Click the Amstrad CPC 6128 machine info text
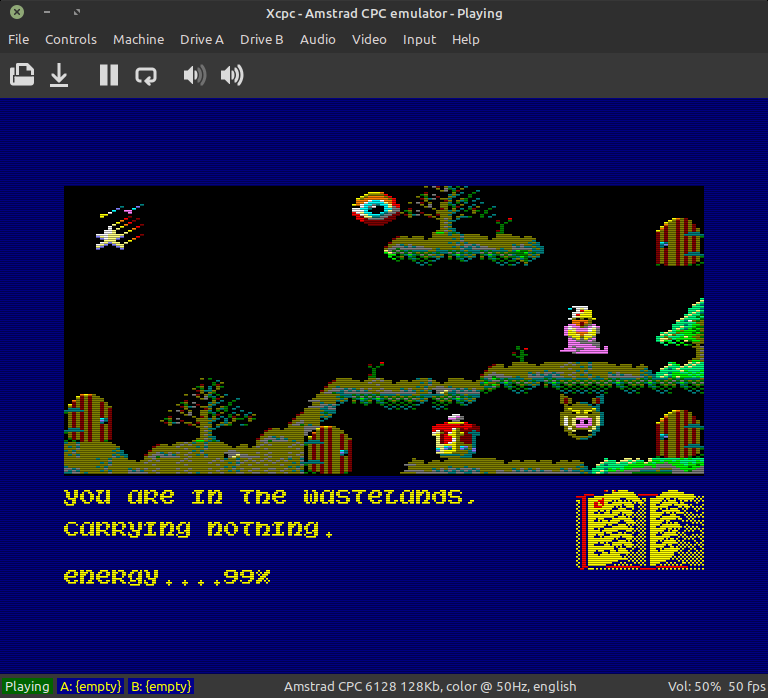768x698 pixels. [x=430, y=686]
